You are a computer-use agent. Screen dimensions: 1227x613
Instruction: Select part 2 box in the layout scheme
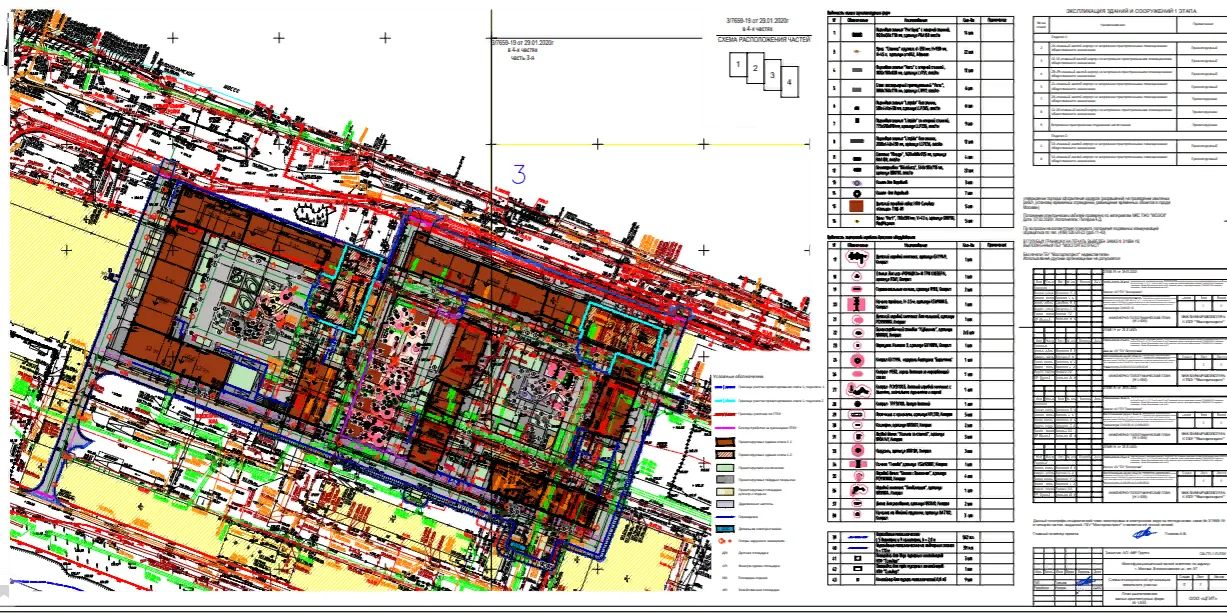coord(755,70)
